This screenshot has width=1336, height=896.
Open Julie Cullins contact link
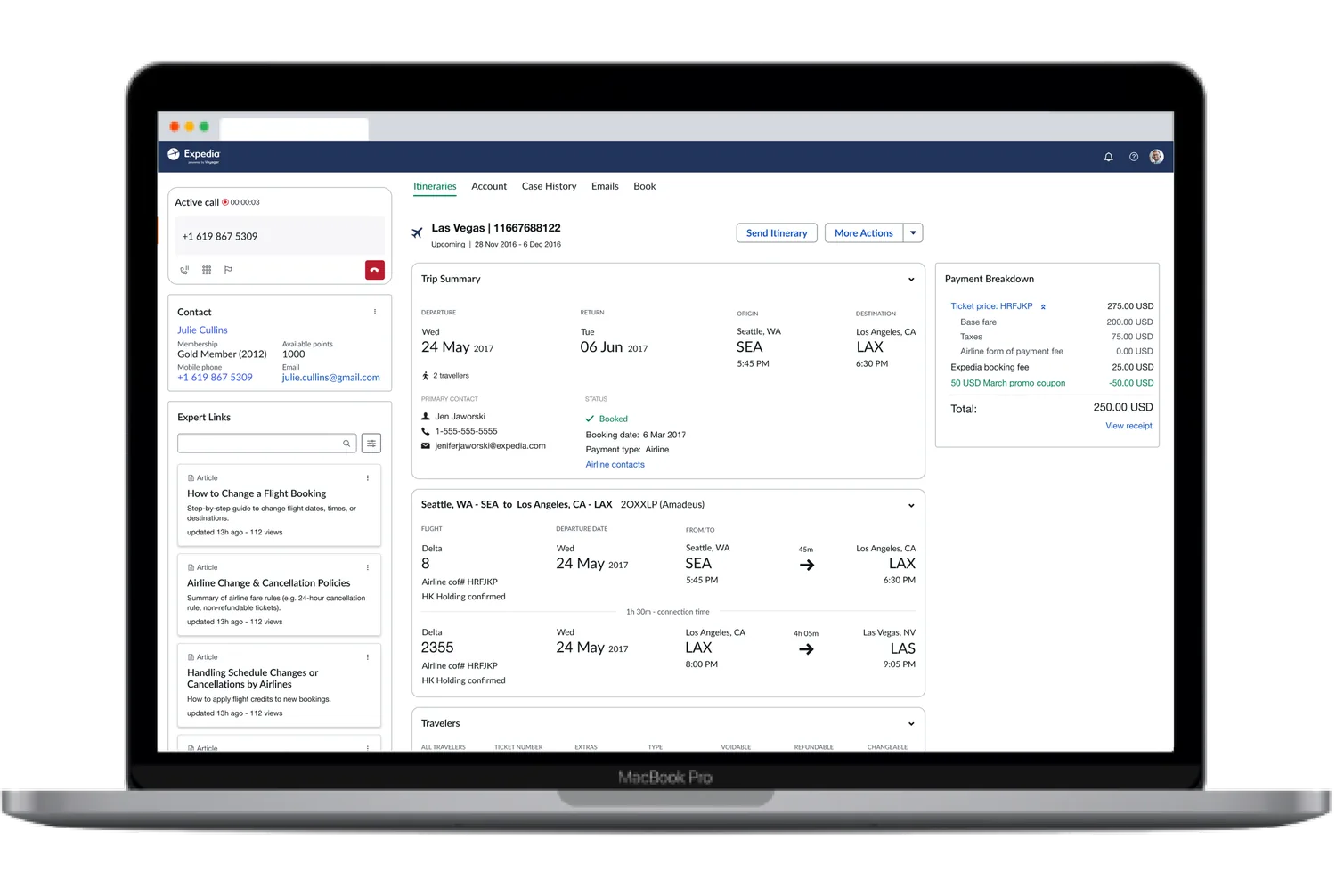point(202,330)
